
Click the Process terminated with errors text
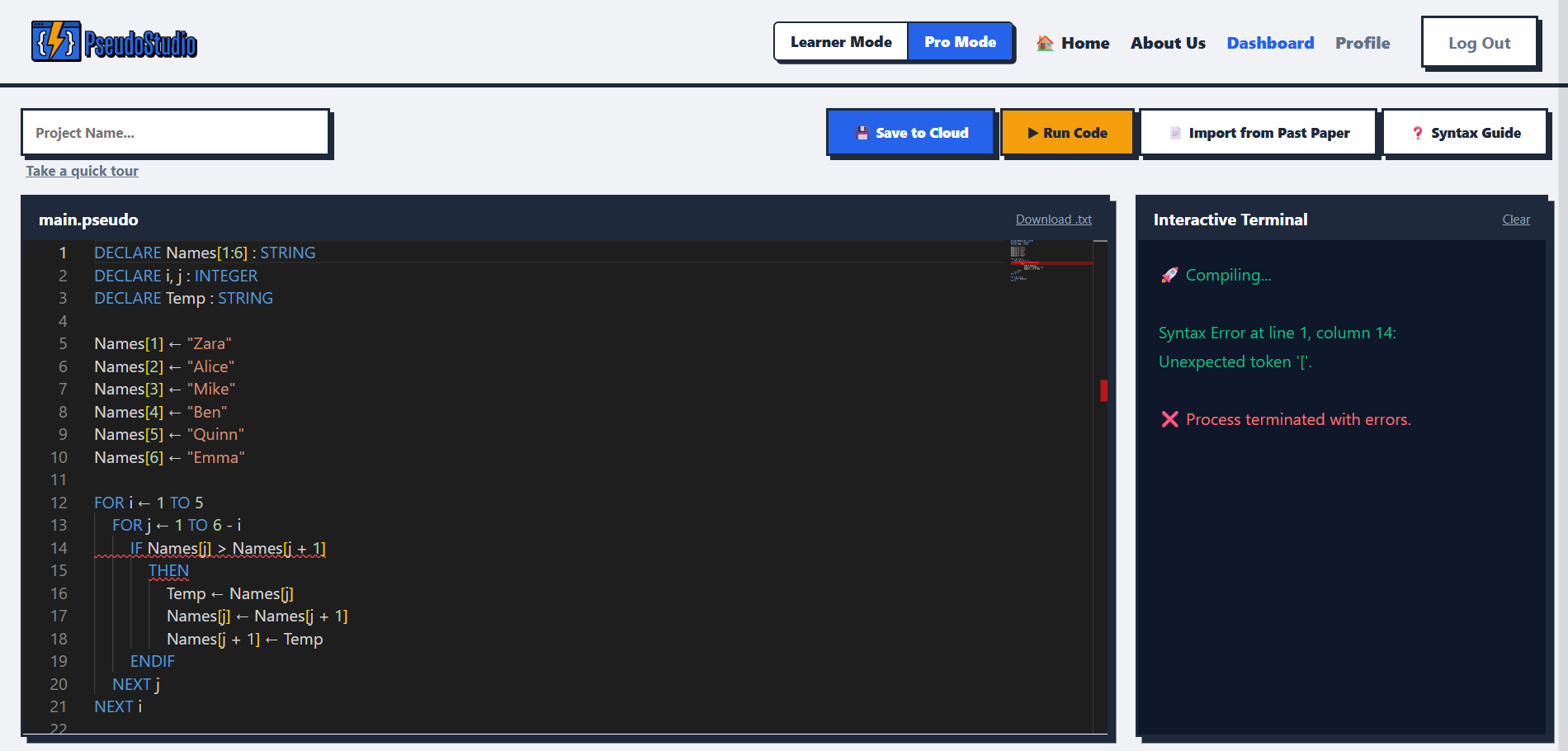(x=1298, y=419)
